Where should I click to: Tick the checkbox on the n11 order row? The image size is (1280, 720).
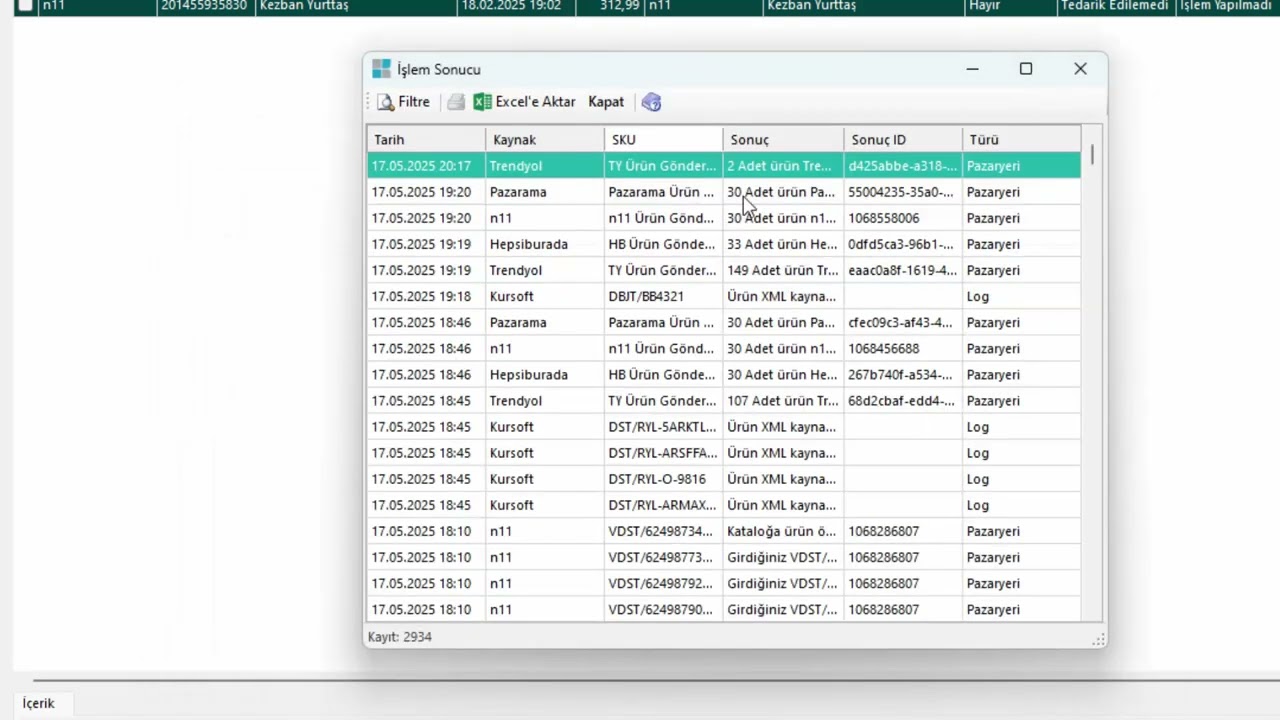pyautogui.click(x=25, y=6)
